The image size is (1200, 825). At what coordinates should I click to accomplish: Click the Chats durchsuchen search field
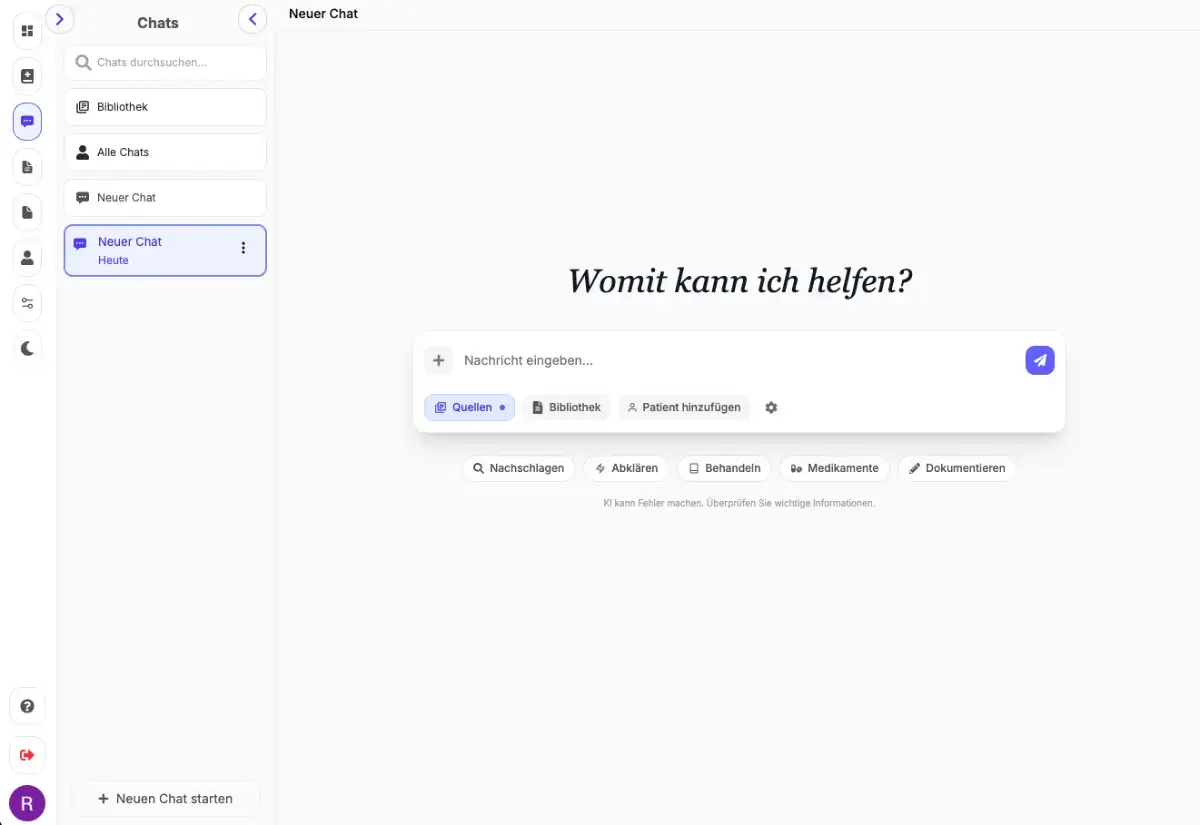[165, 62]
